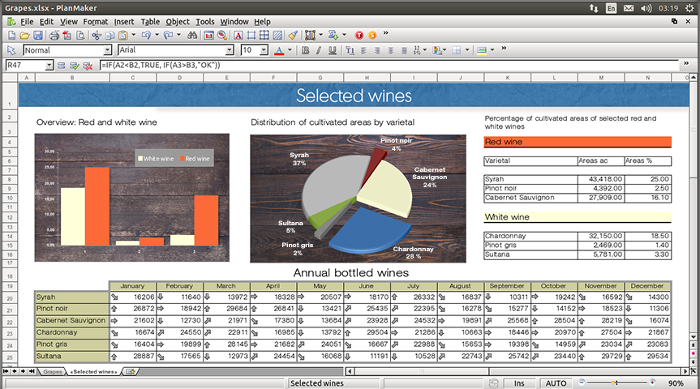Cancel the formula entry with red X button
The height and width of the screenshot is (389, 700).
point(88,66)
